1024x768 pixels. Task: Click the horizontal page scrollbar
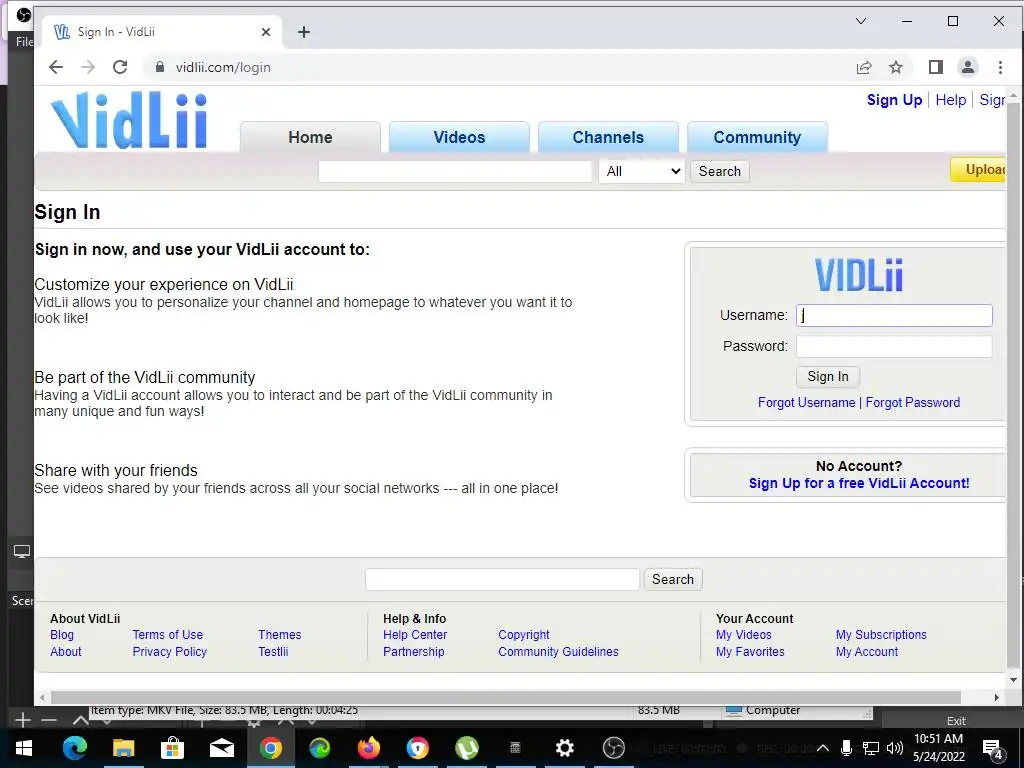(x=506, y=697)
